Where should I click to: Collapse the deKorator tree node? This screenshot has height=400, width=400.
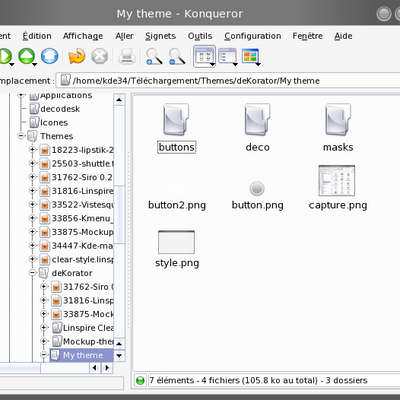tap(32, 273)
